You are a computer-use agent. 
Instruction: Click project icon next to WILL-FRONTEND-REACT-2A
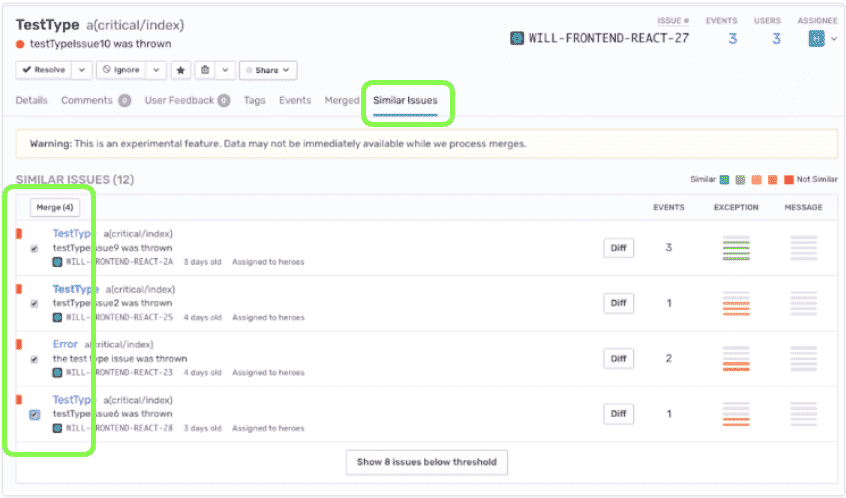point(58,262)
